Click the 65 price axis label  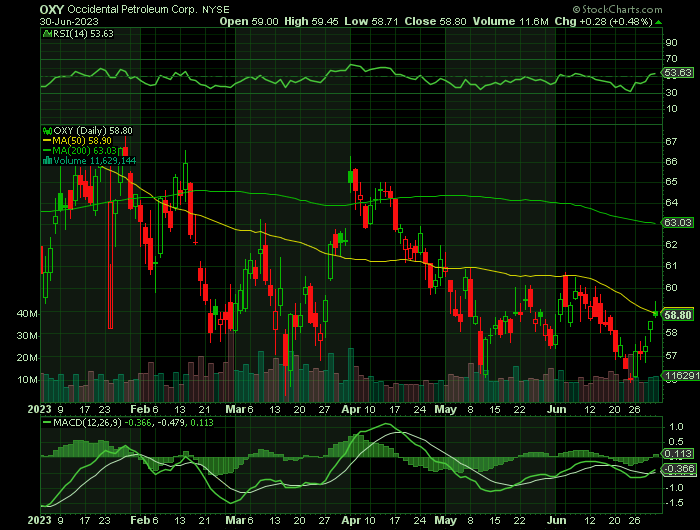click(671, 182)
